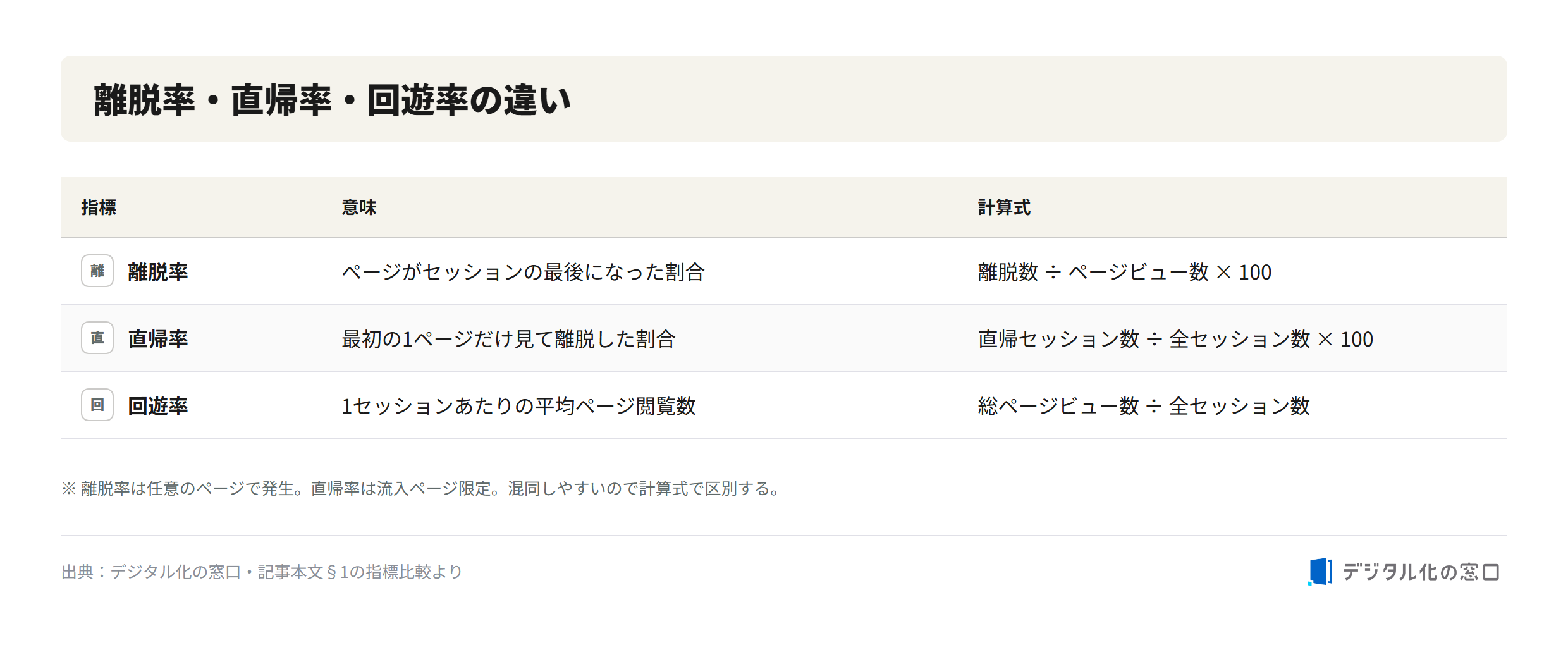
Task: Select the 回遊率 row label
Action: click(x=158, y=406)
